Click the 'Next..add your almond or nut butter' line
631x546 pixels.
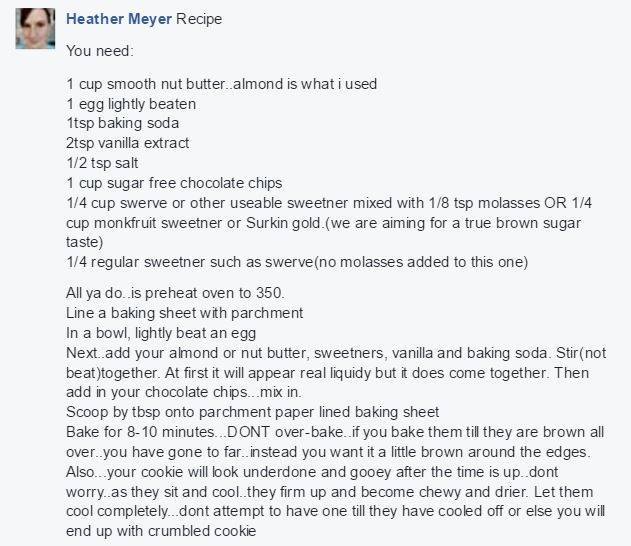pos(336,353)
